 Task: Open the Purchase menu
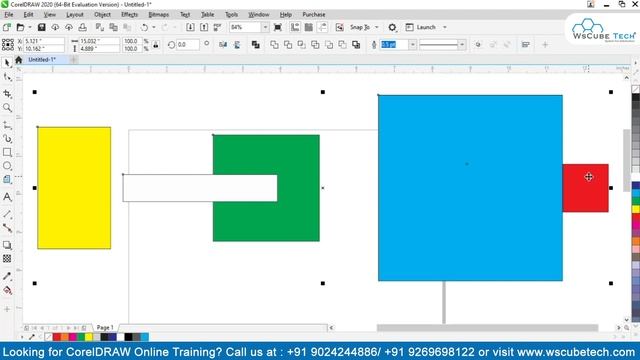coord(313,14)
